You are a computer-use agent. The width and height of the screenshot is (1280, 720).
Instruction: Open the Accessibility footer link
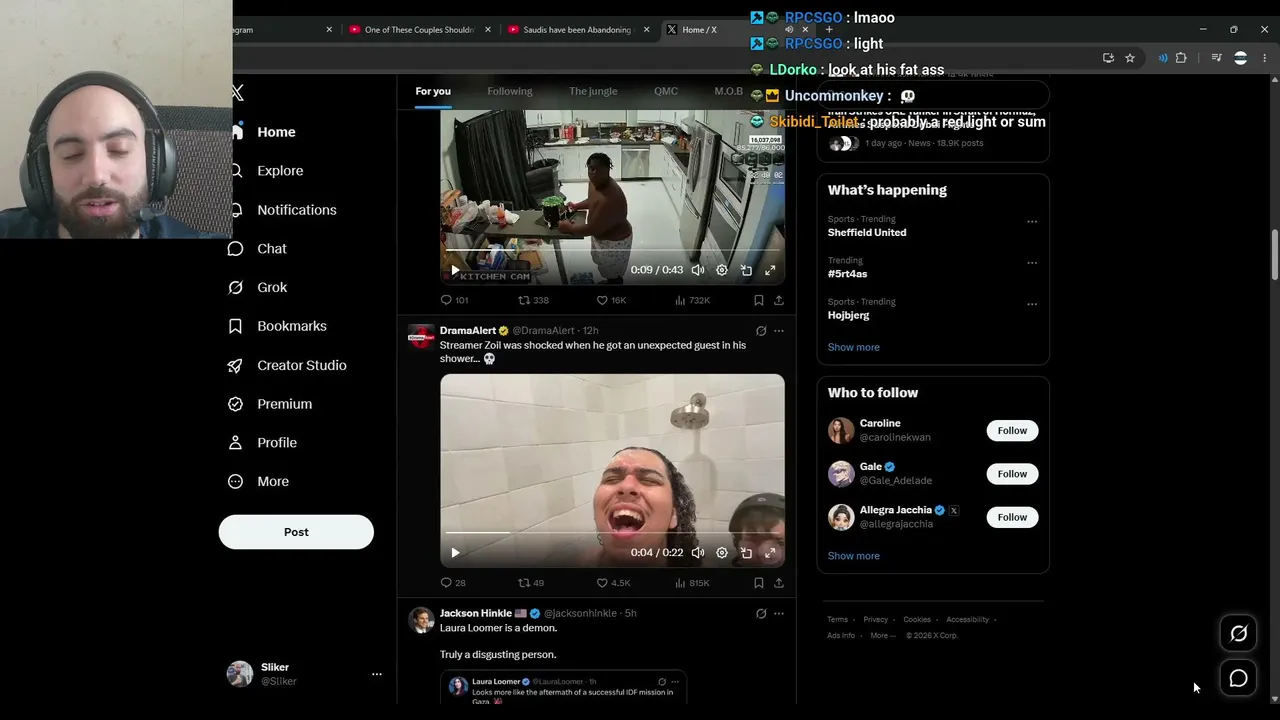[x=967, y=620]
